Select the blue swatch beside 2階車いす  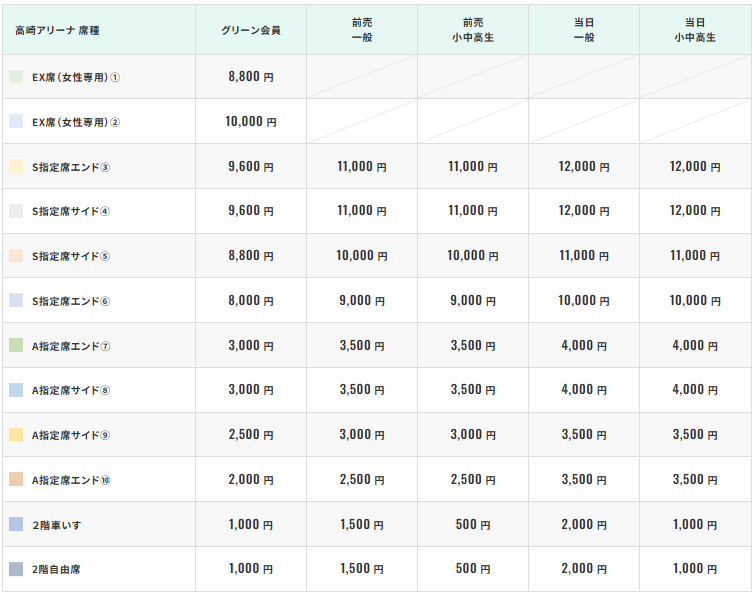15,524
